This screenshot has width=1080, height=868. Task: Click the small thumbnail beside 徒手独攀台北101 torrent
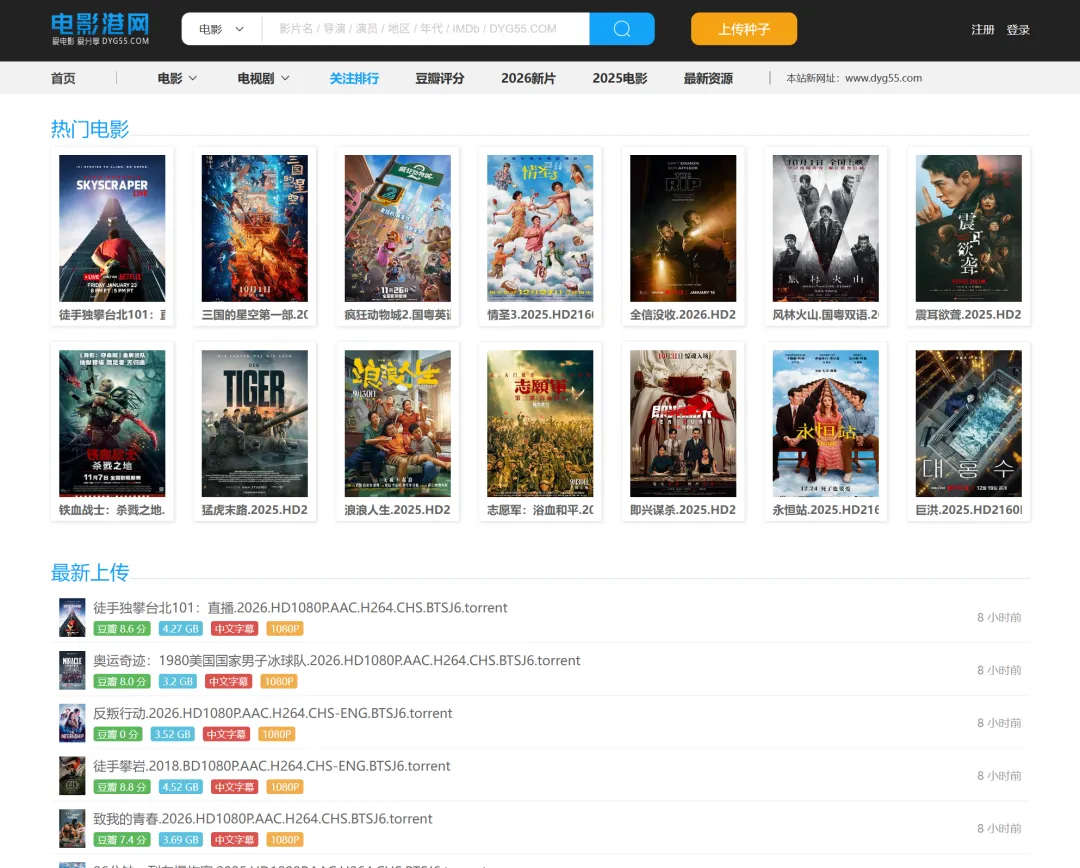tap(72, 617)
